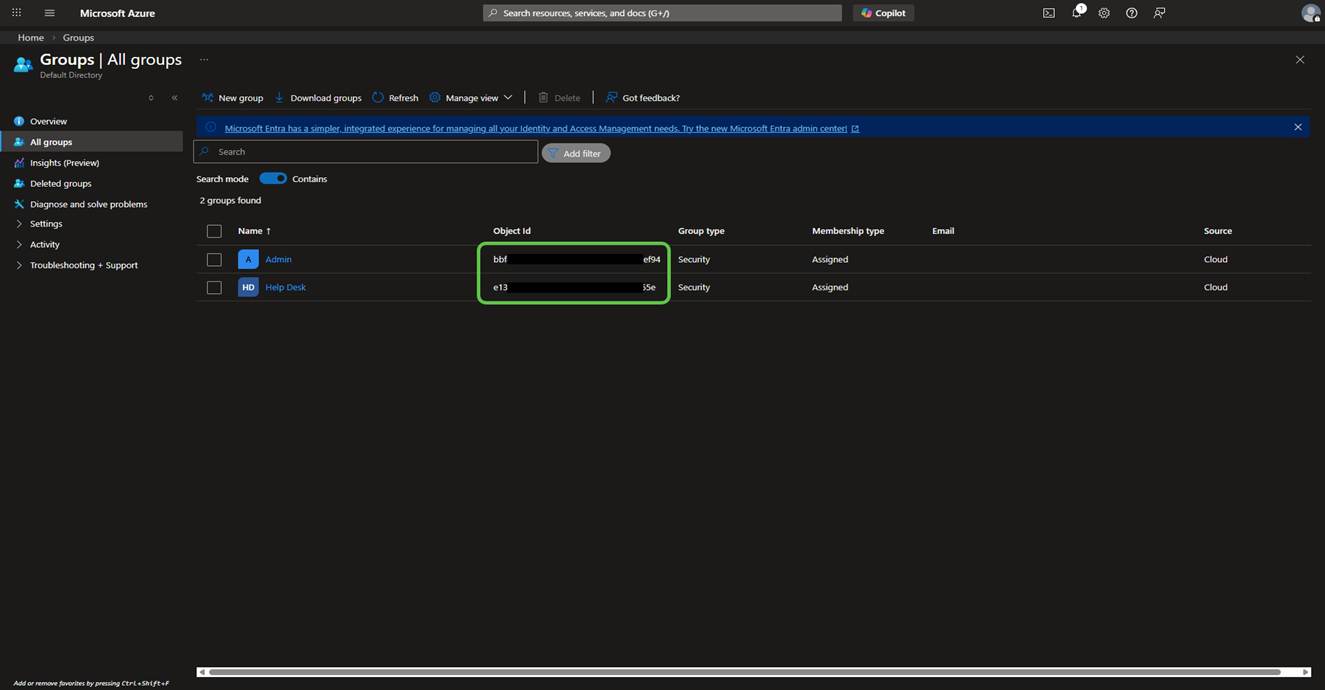This screenshot has height=690, width=1325.
Task: Open Overview in the sidebar
Action: [x=48, y=121]
